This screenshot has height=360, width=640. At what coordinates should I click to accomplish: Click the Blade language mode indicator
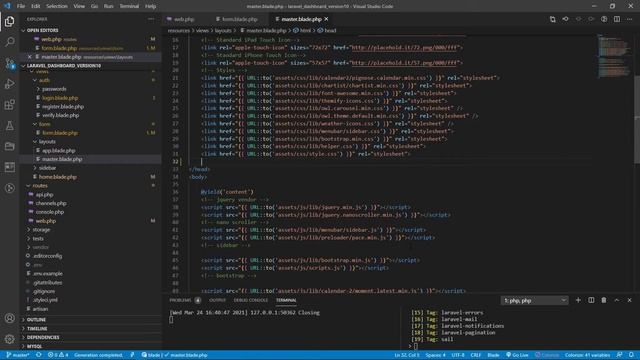493,355
